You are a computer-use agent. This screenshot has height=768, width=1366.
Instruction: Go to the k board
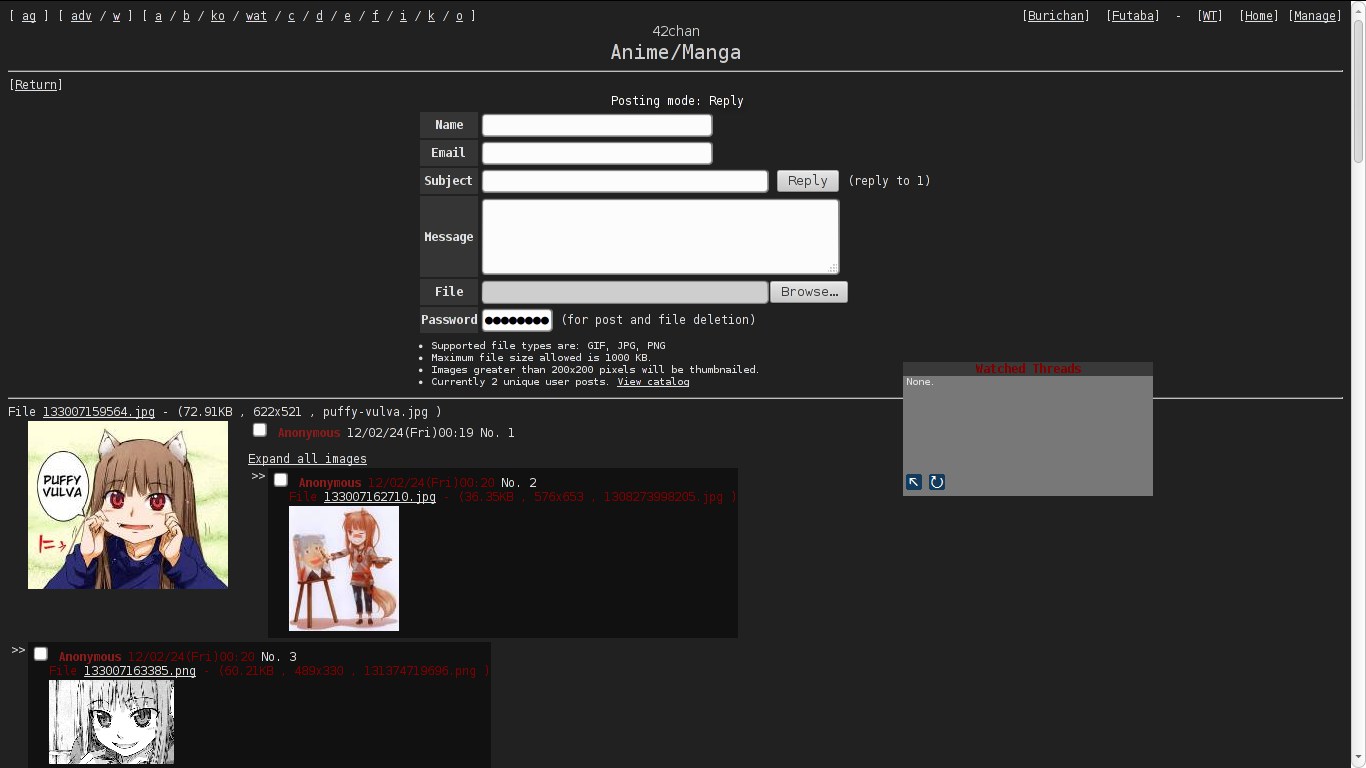[x=431, y=16]
